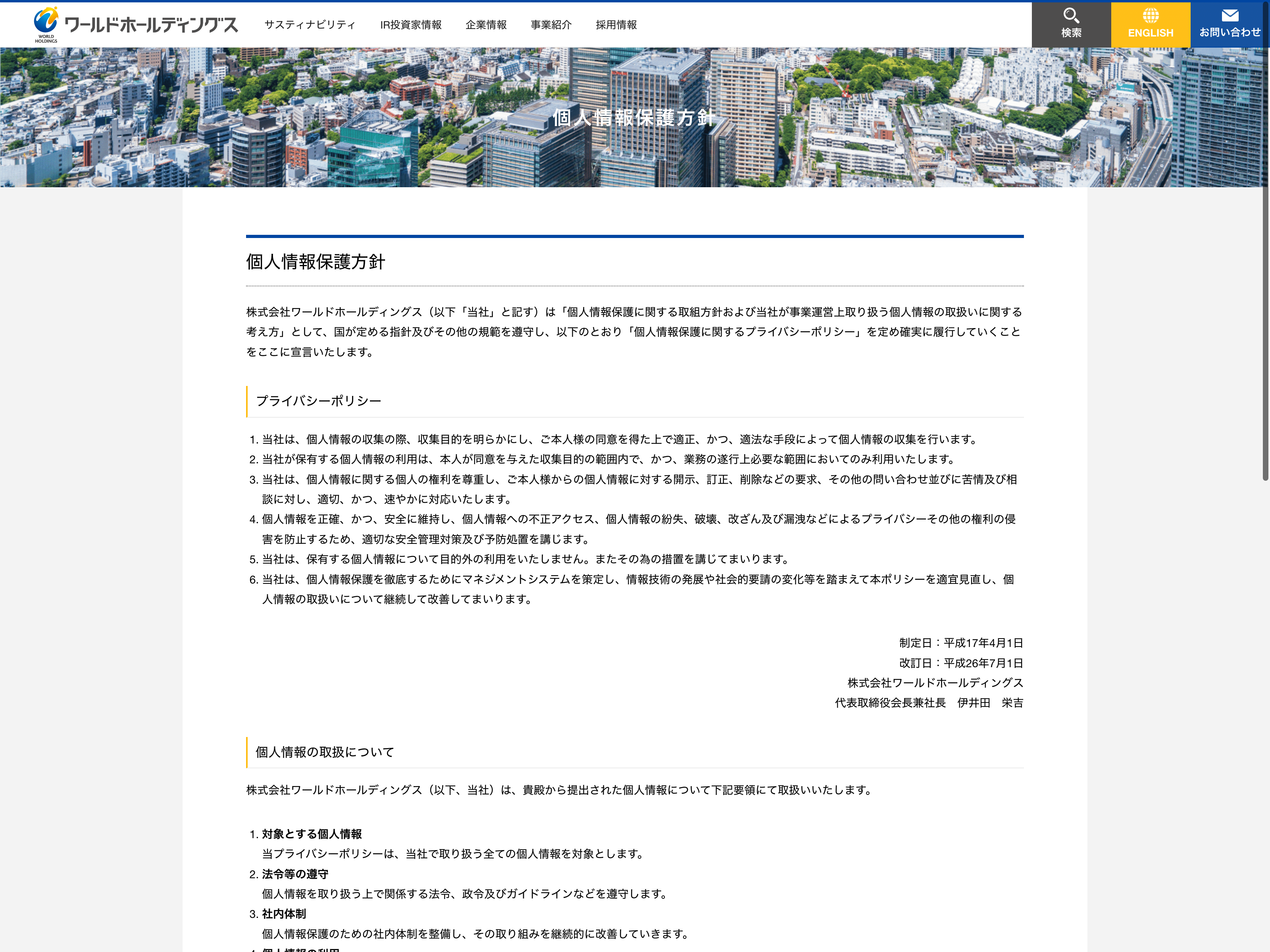Screen dimensions: 1270x952
Task: Go to 事業紹介 in the top navigation
Action: pos(550,25)
